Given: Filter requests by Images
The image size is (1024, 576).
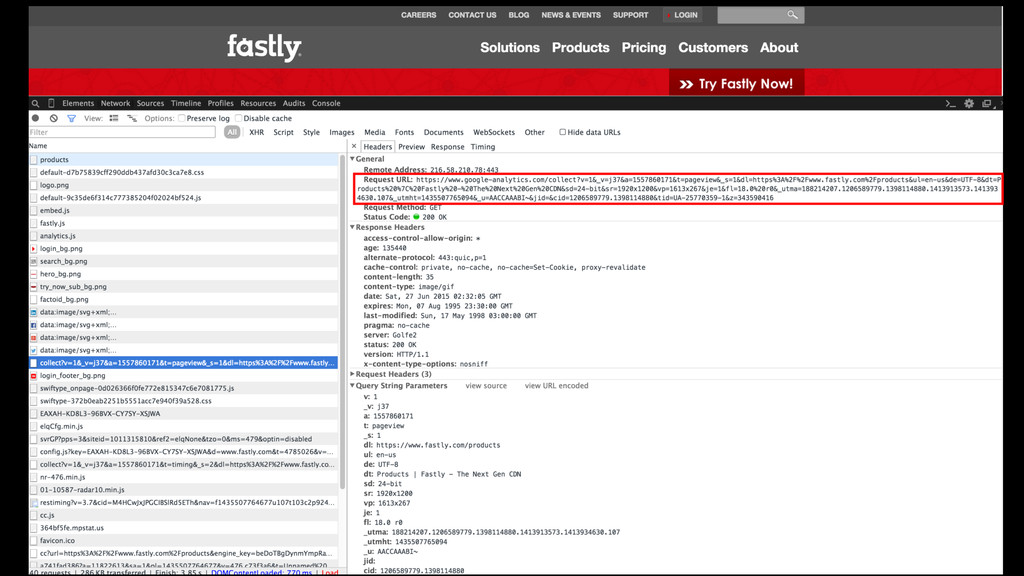Looking at the screenshot, I should pyautogui.click(x=342, y=132).
